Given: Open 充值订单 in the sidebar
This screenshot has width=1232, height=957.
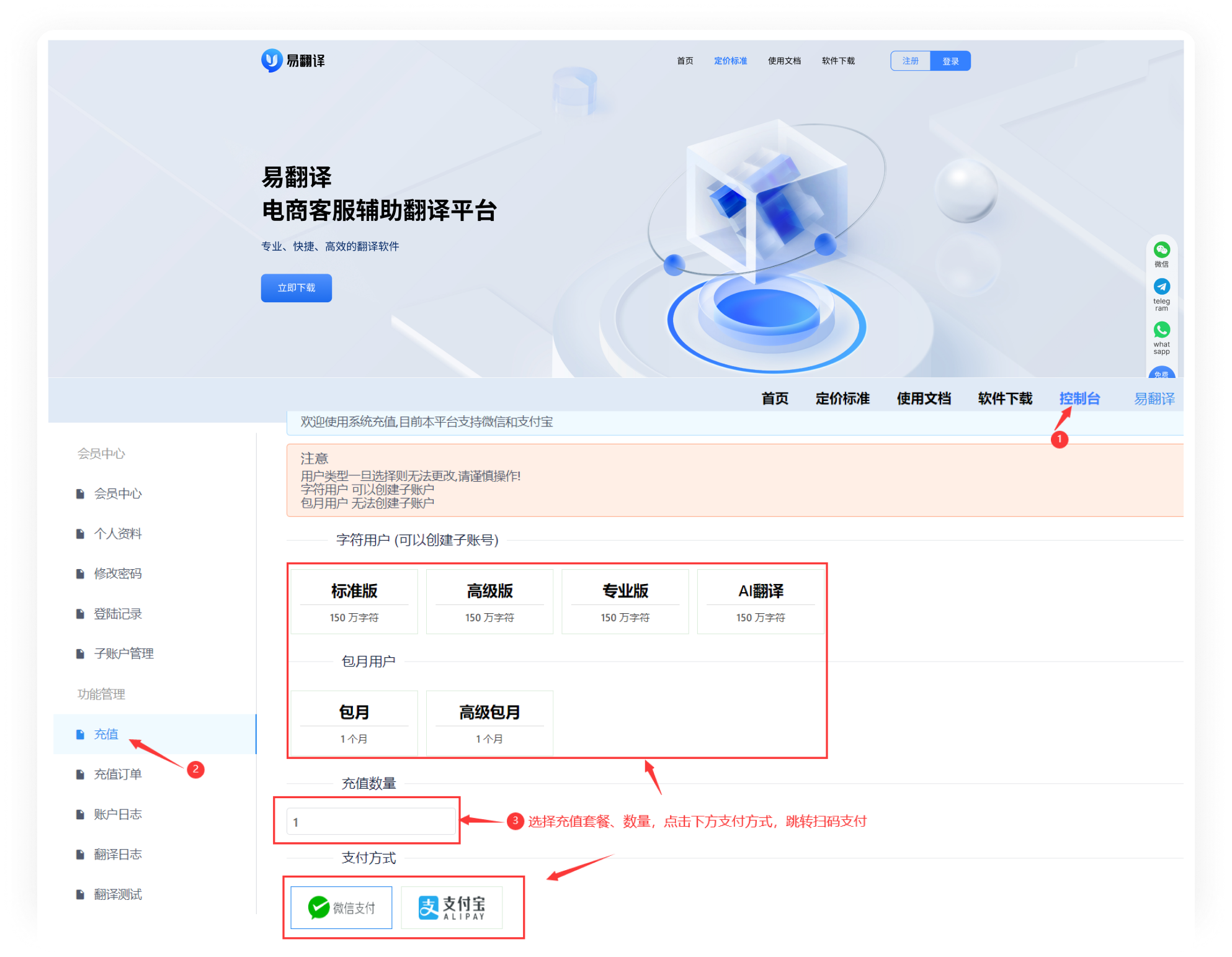Looking at the screenshot, I should 118,774.
